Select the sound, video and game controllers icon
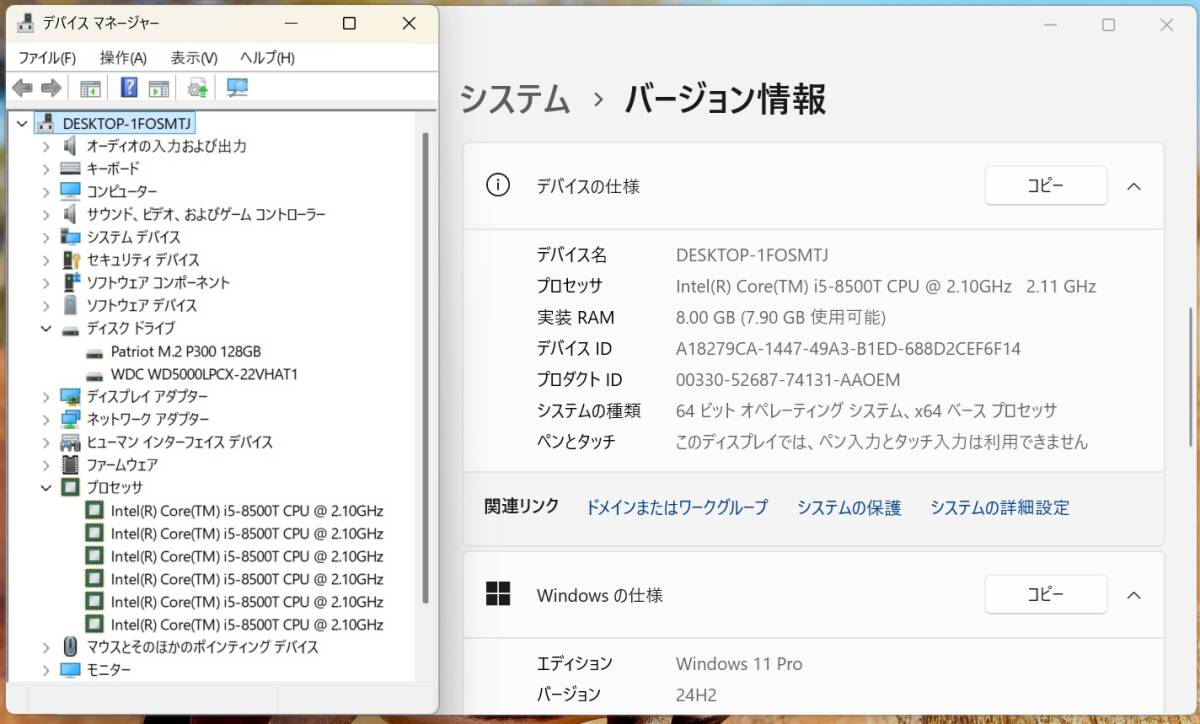The width and height of the screenshot is (1200, 724). coord(70,214)
